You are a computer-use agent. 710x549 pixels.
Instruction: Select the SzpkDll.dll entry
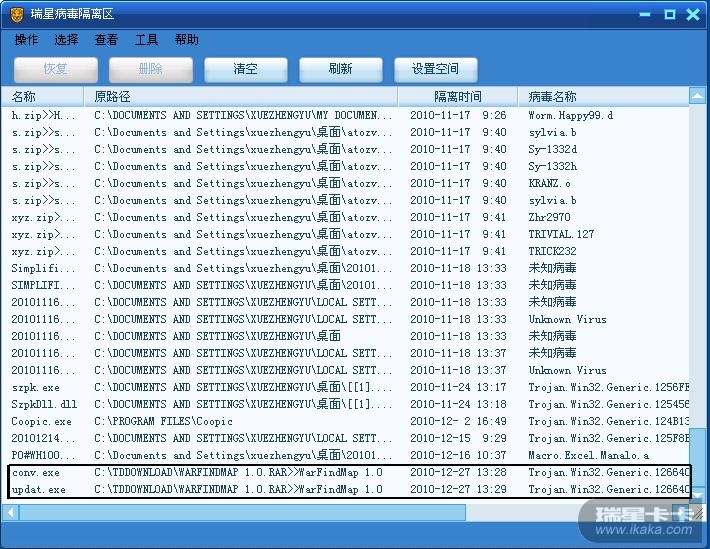click(x=346, y=405)
